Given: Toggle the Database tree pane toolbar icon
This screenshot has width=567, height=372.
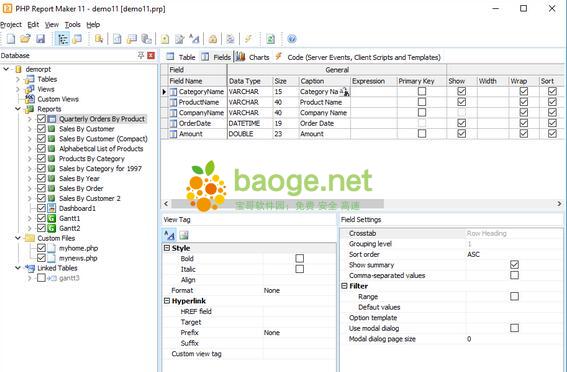Looking at the screenshot, I should [63, 39].
